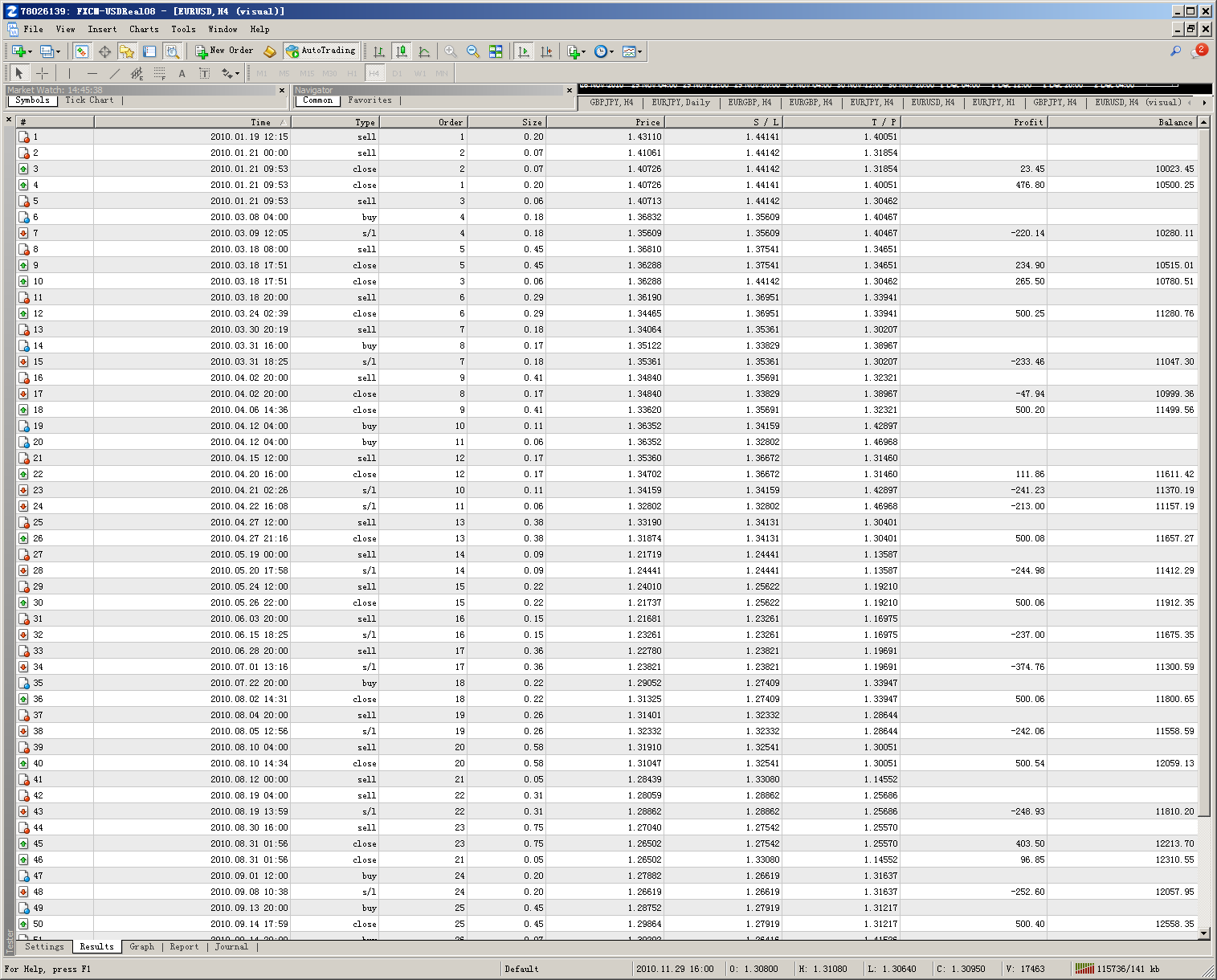This screenshot has width=1217, height=980.
Task: Switch to the Favorites tab in Navigator
Action: (370, 100)
